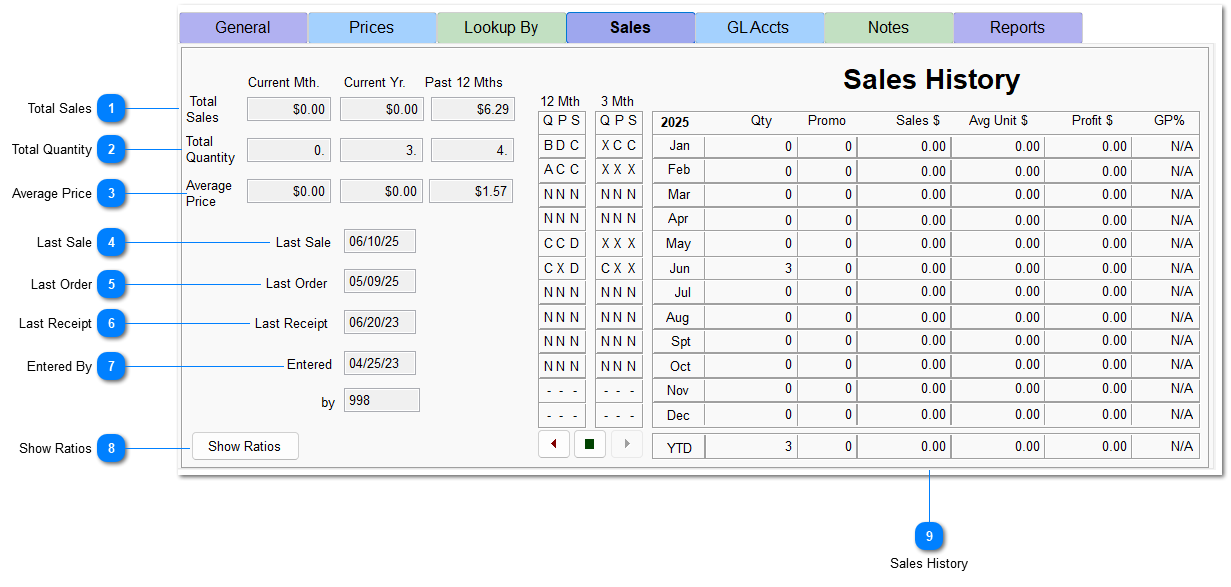Click callout badge 9 below the Sales History table

[929, 536]
